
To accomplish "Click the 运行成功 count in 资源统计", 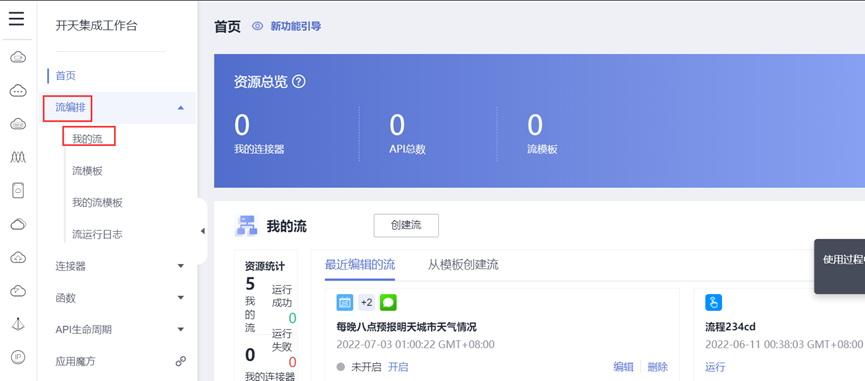I will pyautogui.click(x=292, y=318).
